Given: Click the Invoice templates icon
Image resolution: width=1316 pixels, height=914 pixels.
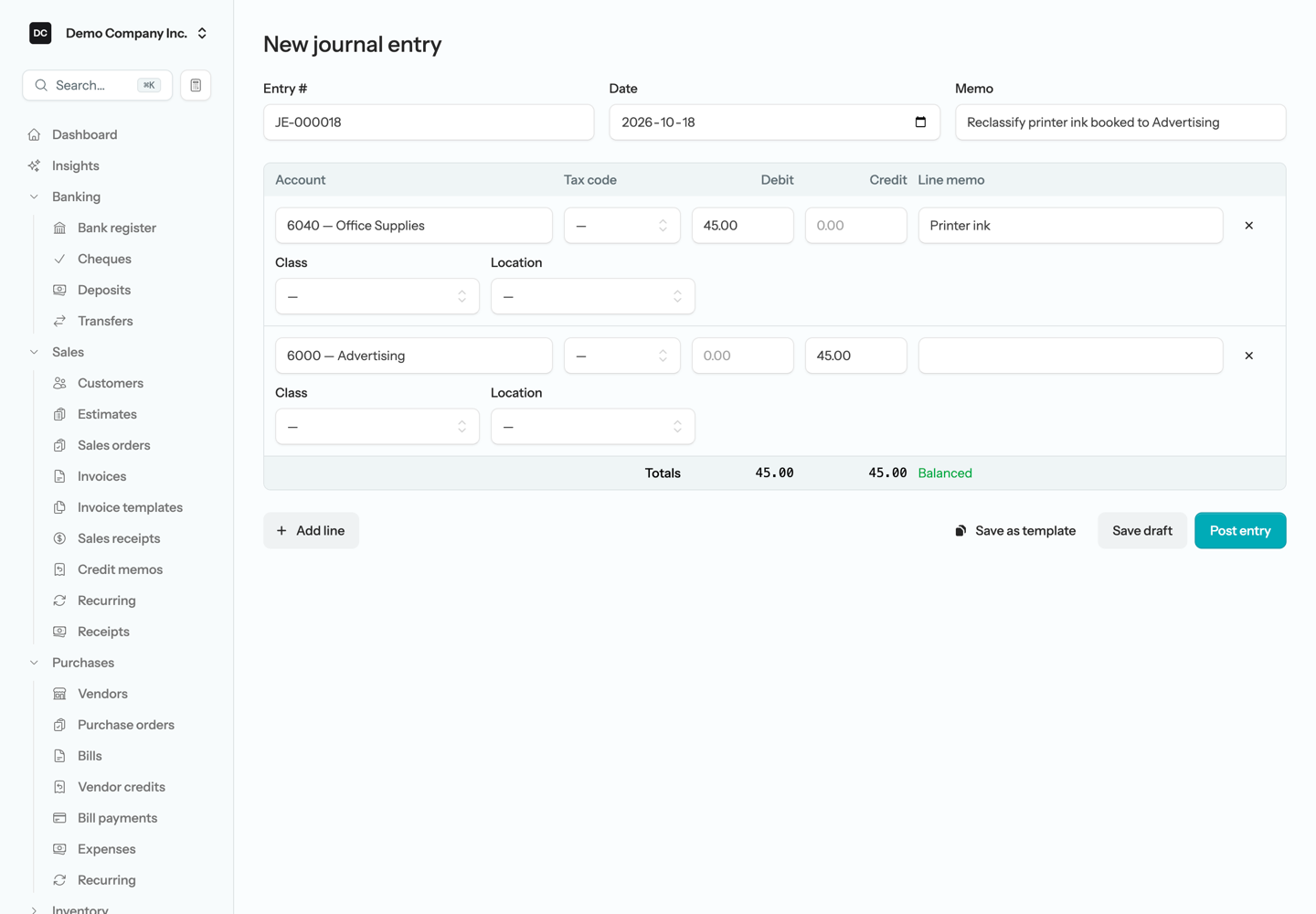Looking at the screenshot, I should point(59,507).
